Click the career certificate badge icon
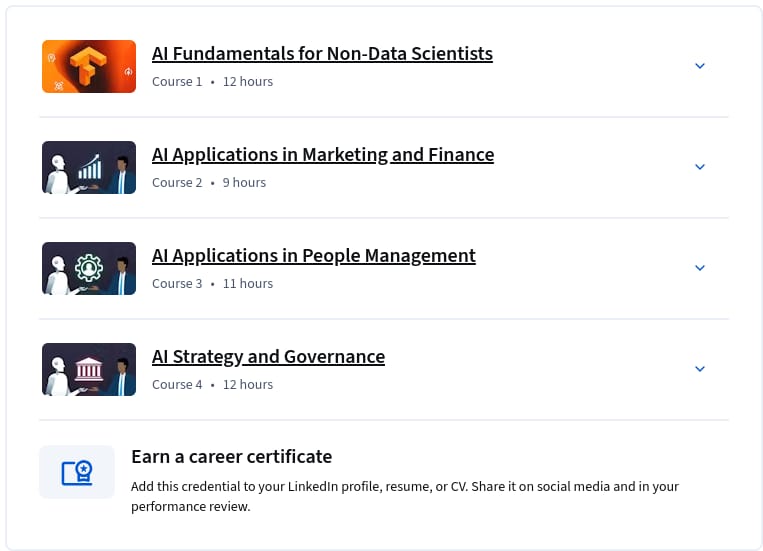The width and height of the screenshot is (763, 551). [x=77, y=472]
